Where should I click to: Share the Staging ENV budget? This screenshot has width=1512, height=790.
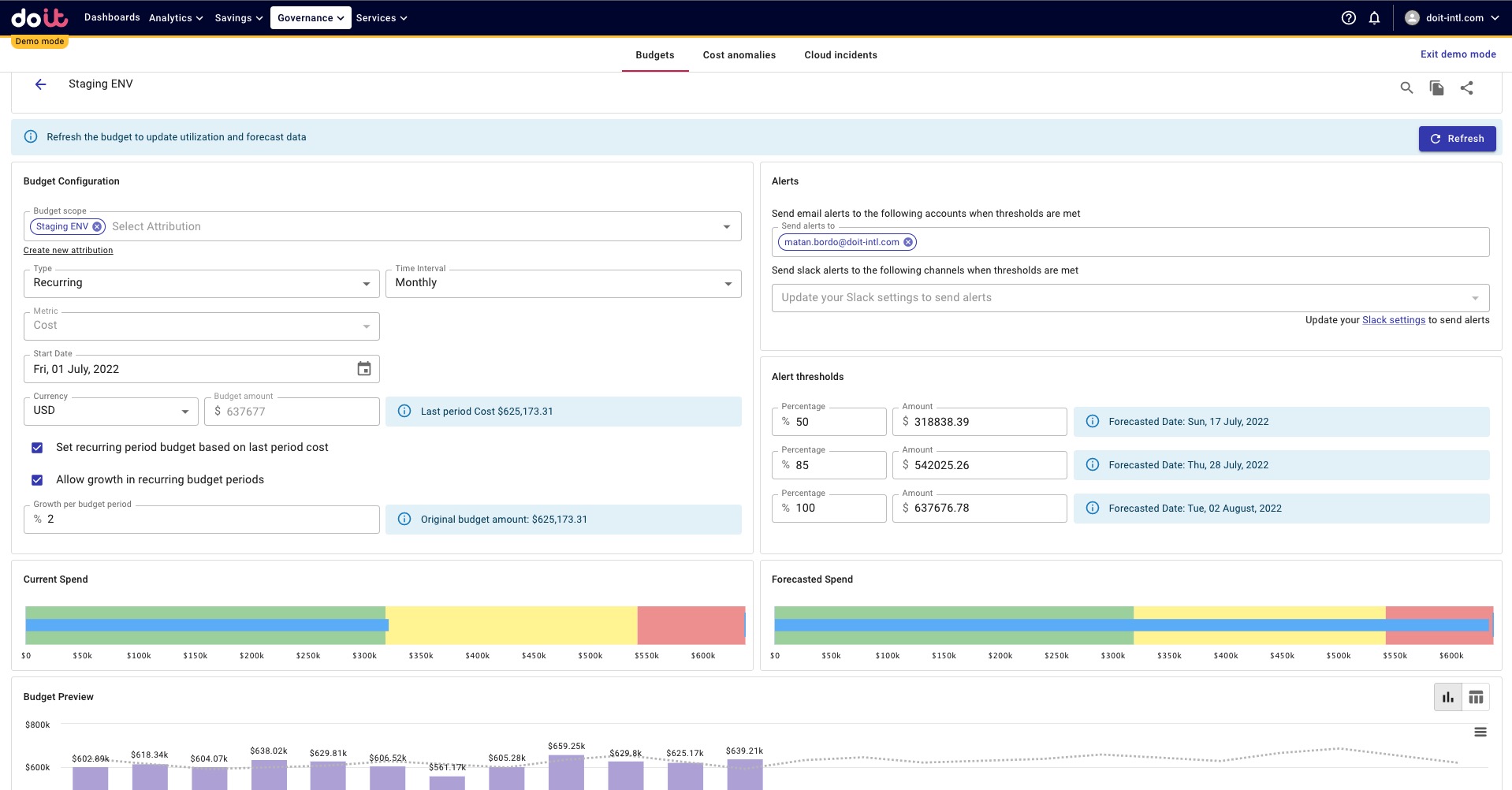1467,88
